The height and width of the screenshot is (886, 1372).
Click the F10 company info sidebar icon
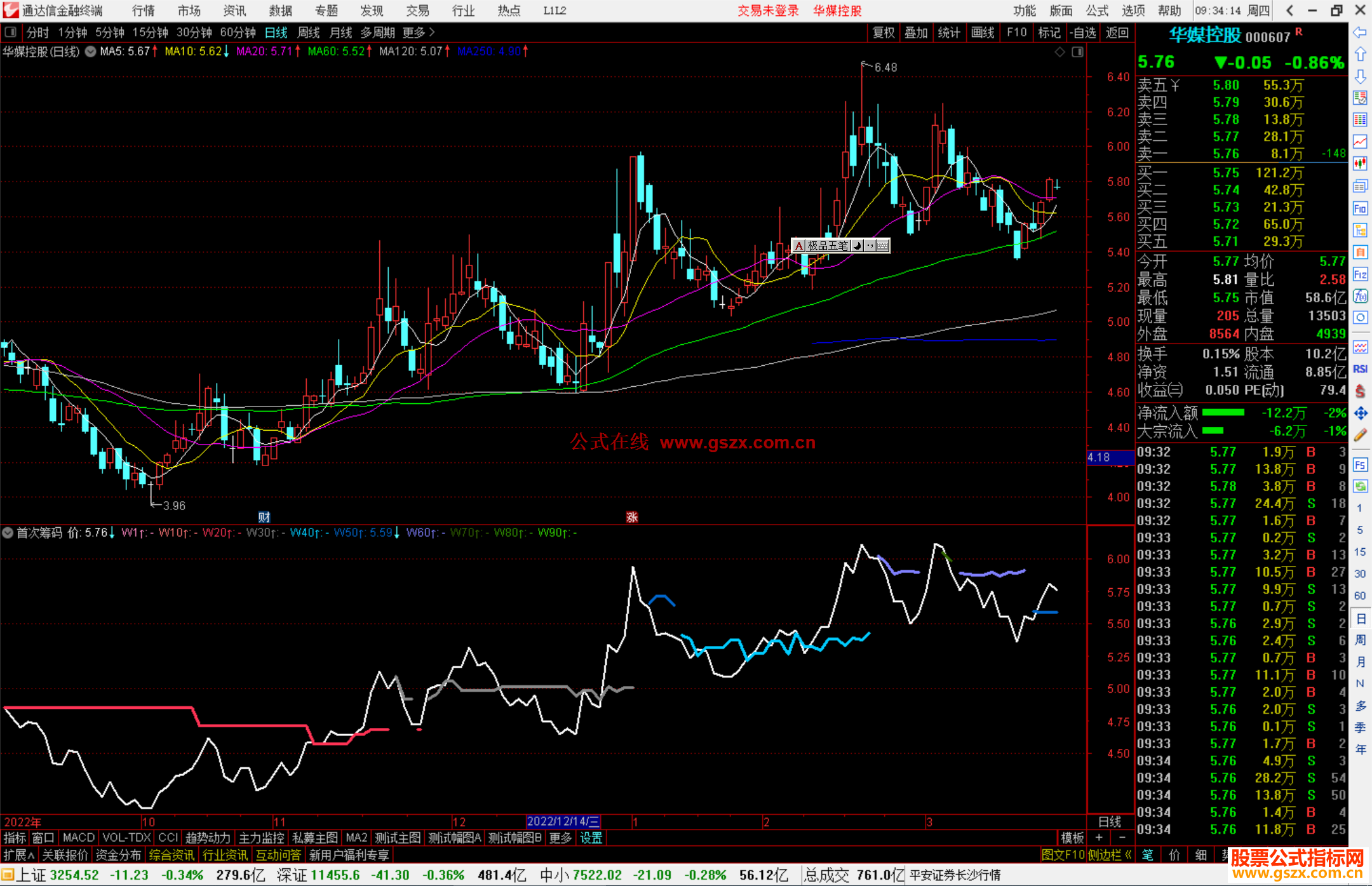(x=1360, y=208)
